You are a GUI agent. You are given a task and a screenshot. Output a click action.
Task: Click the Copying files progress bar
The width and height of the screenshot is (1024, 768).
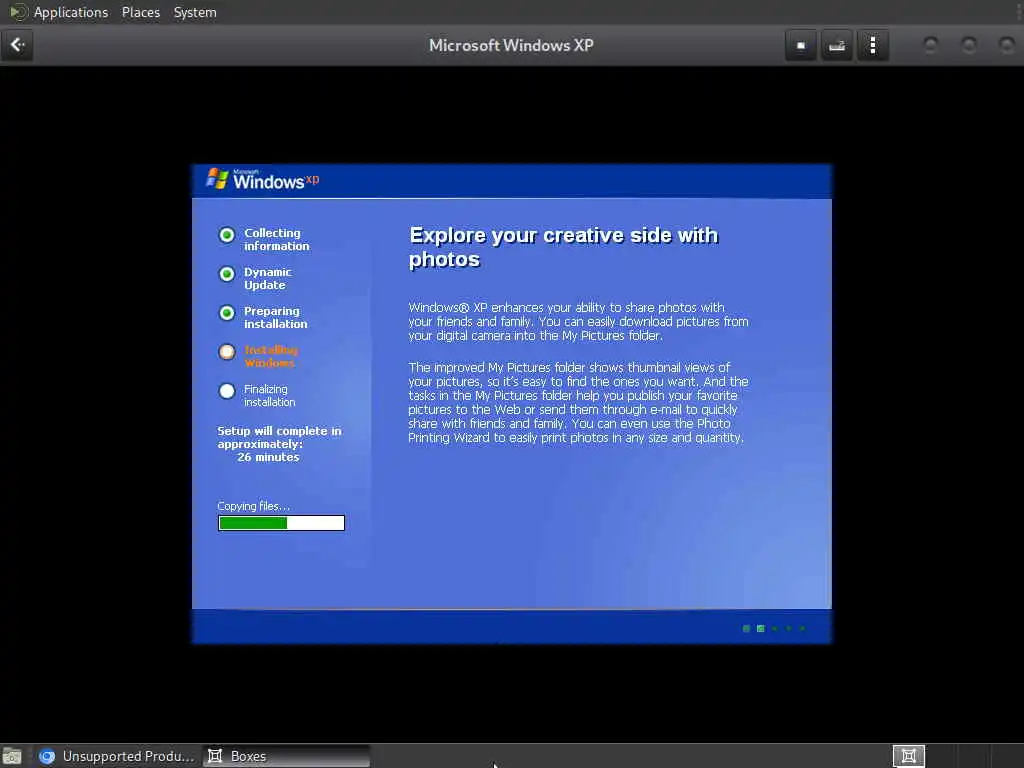(x=281, y=523)
